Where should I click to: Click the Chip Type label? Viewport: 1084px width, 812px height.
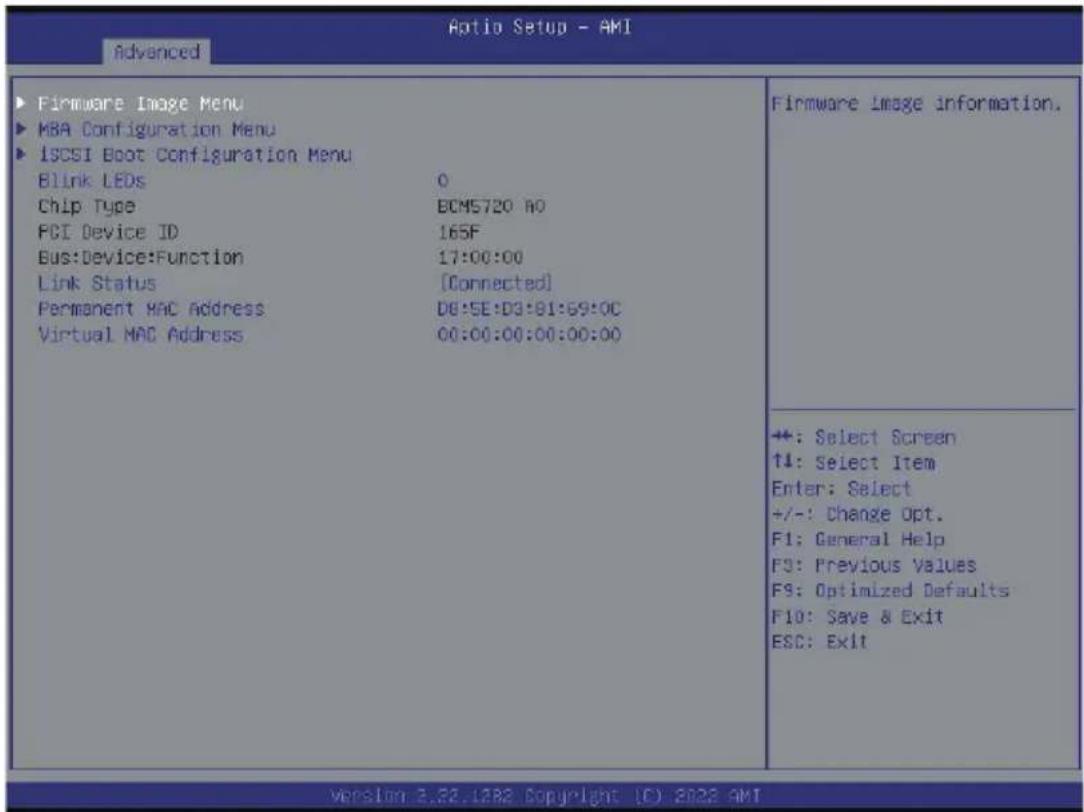point(86,207)
